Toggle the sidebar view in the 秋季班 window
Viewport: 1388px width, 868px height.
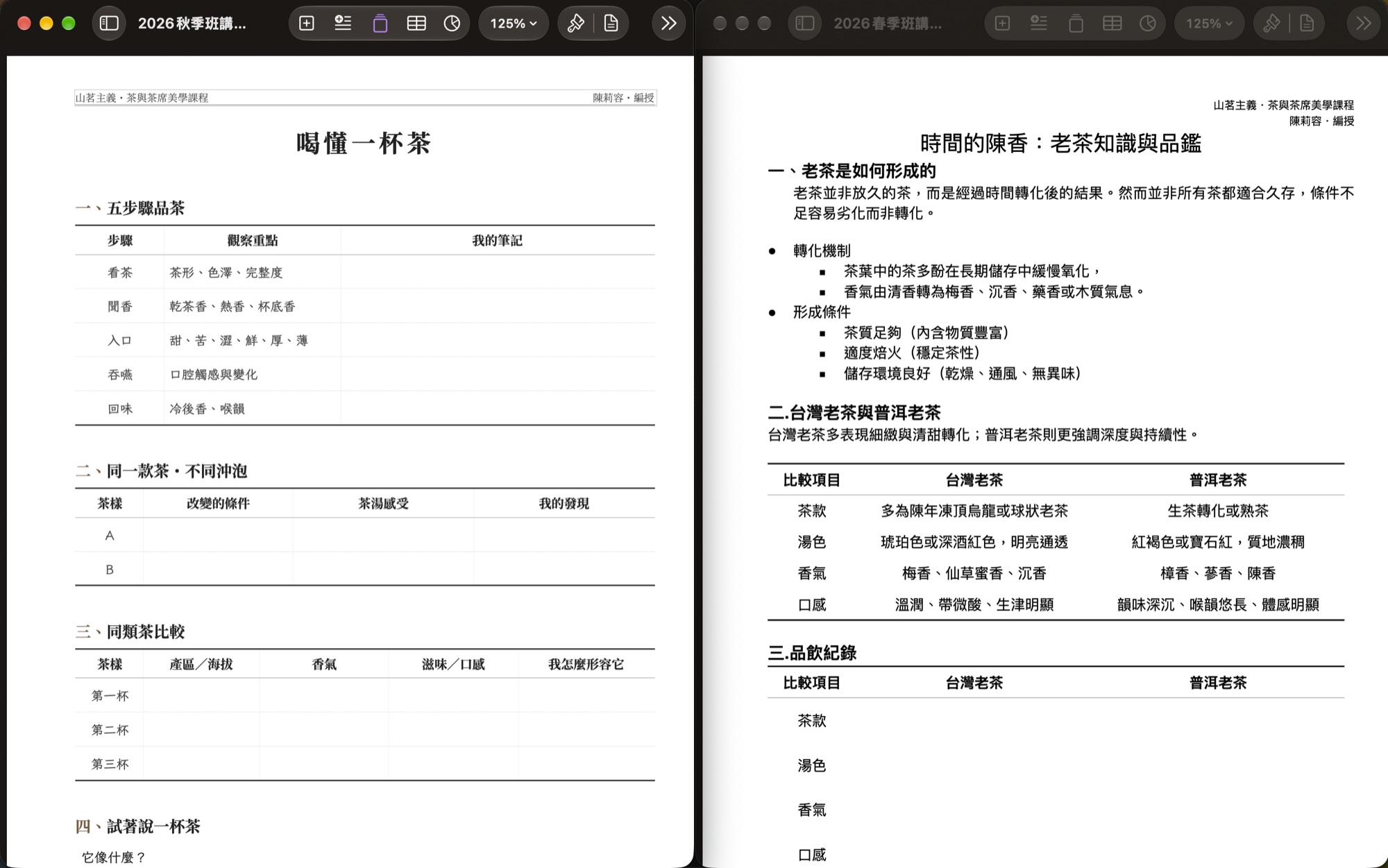[x=109, y=24]
